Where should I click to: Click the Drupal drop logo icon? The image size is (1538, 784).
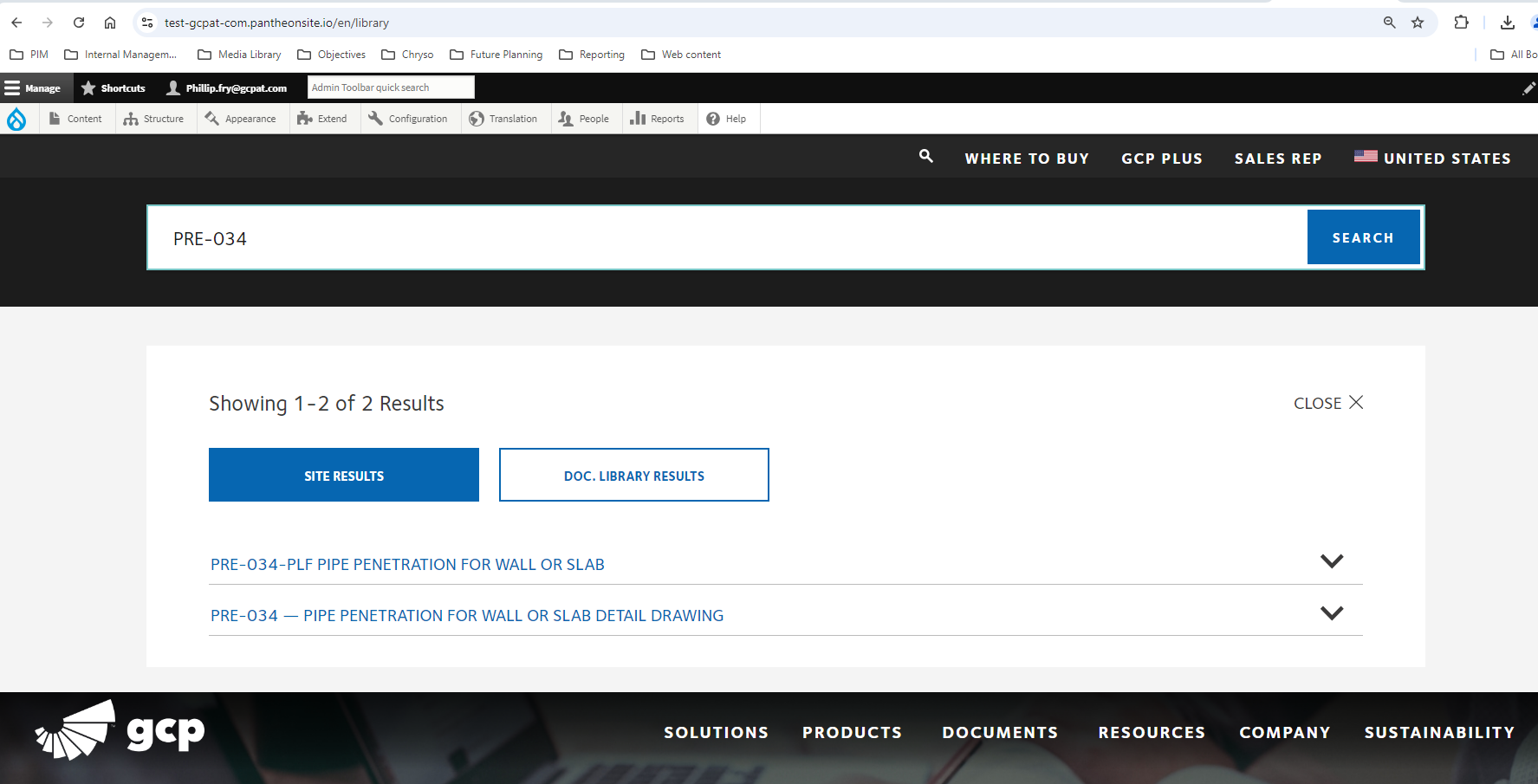16,119
